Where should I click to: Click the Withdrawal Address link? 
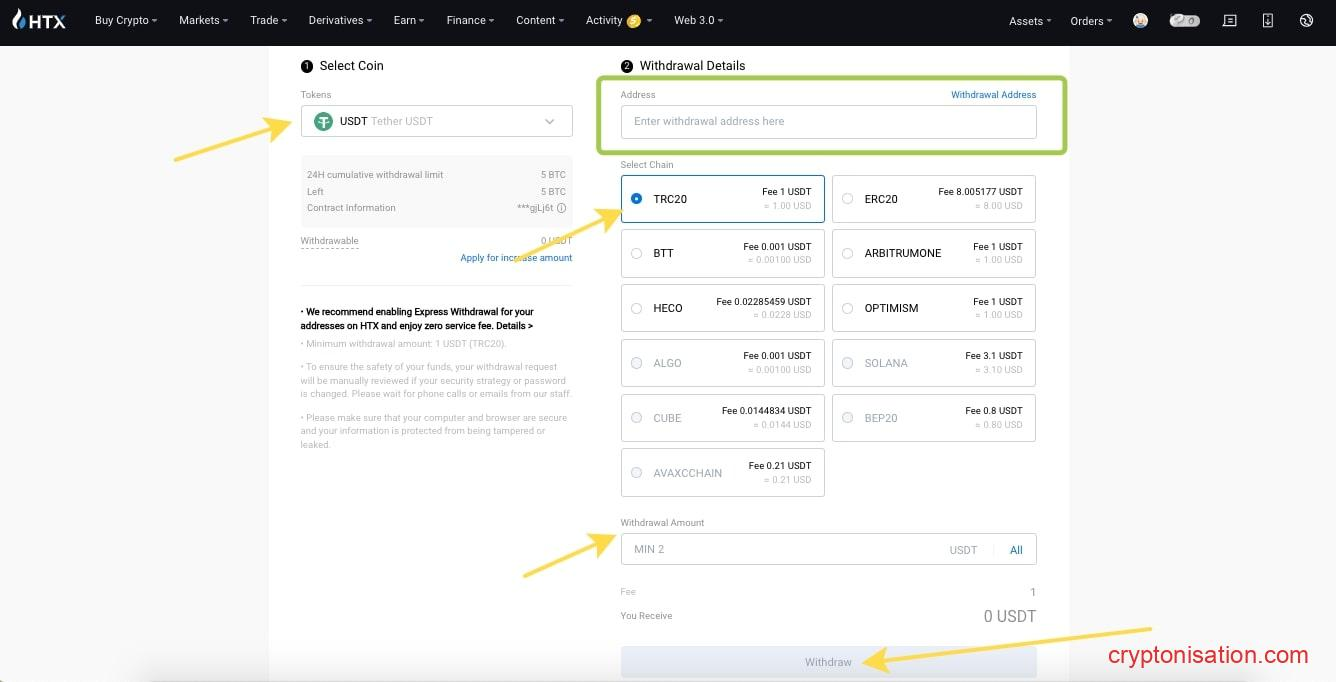[x=993, y=95]
